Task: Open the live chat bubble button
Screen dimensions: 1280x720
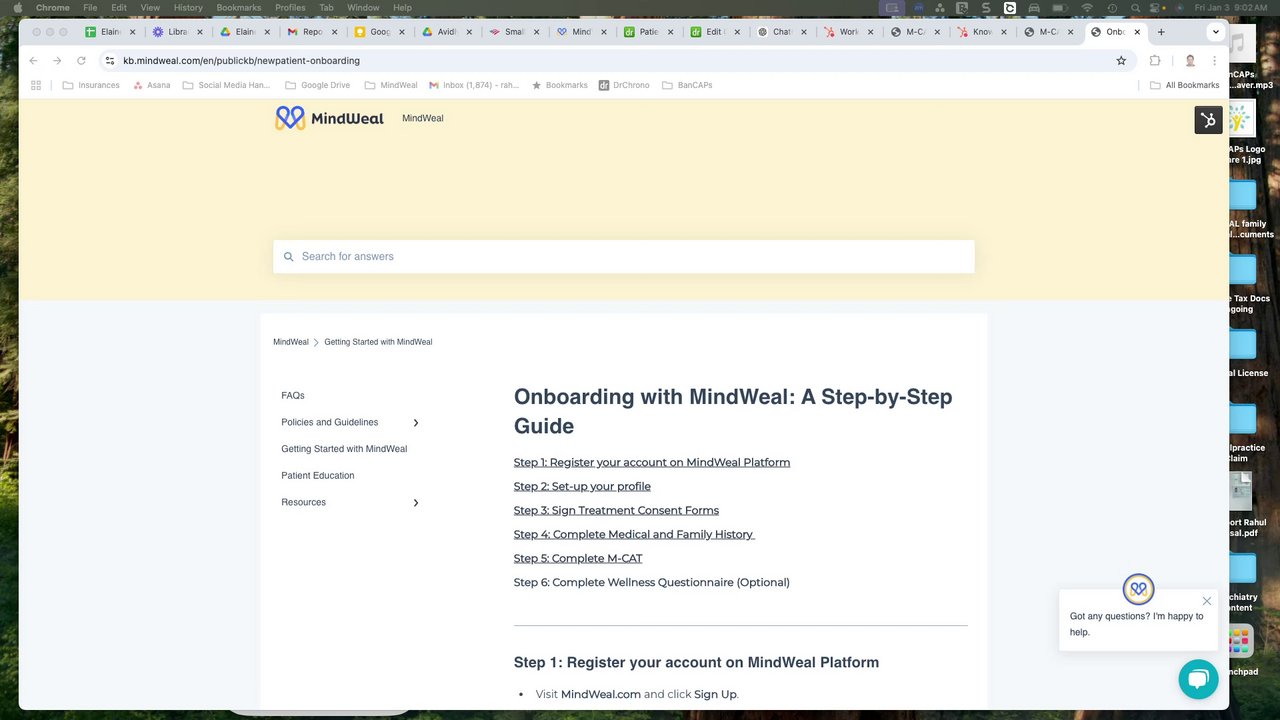Action: [x=1198, y=679]
